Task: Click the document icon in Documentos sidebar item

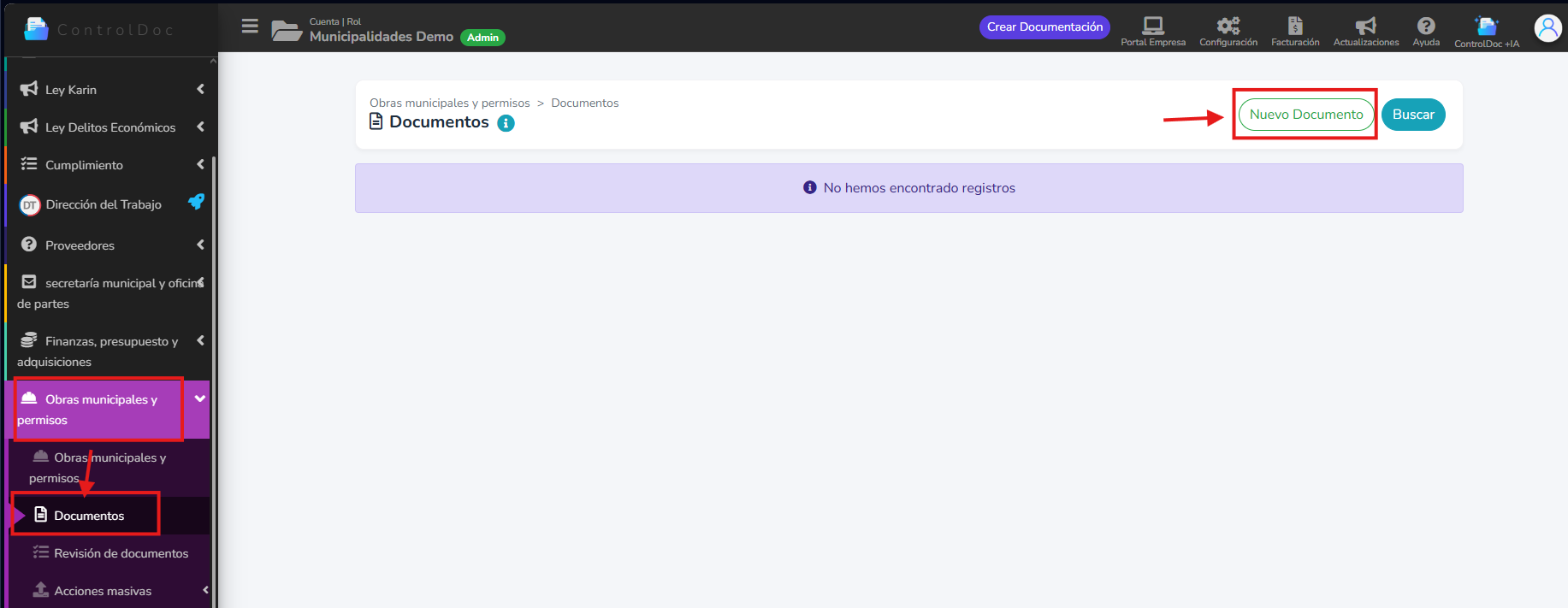Action: click(x=40, y=515)
